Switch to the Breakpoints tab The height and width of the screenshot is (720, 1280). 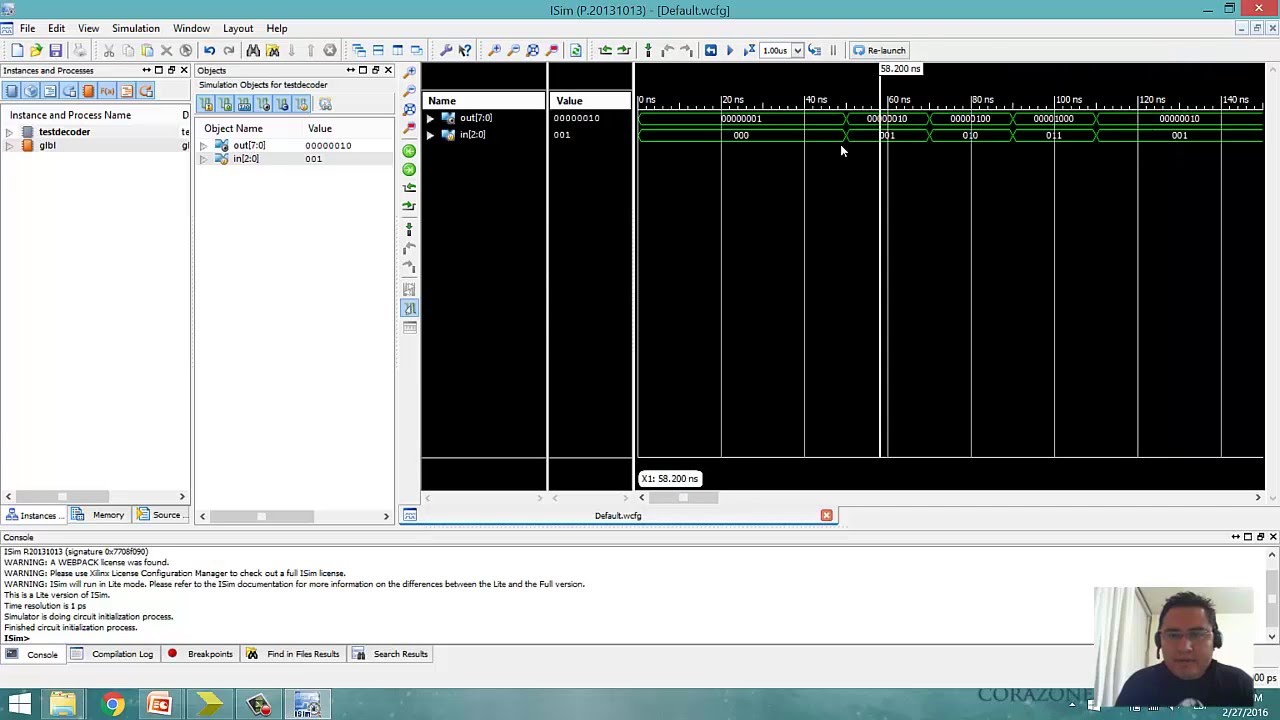coord(200,654)
